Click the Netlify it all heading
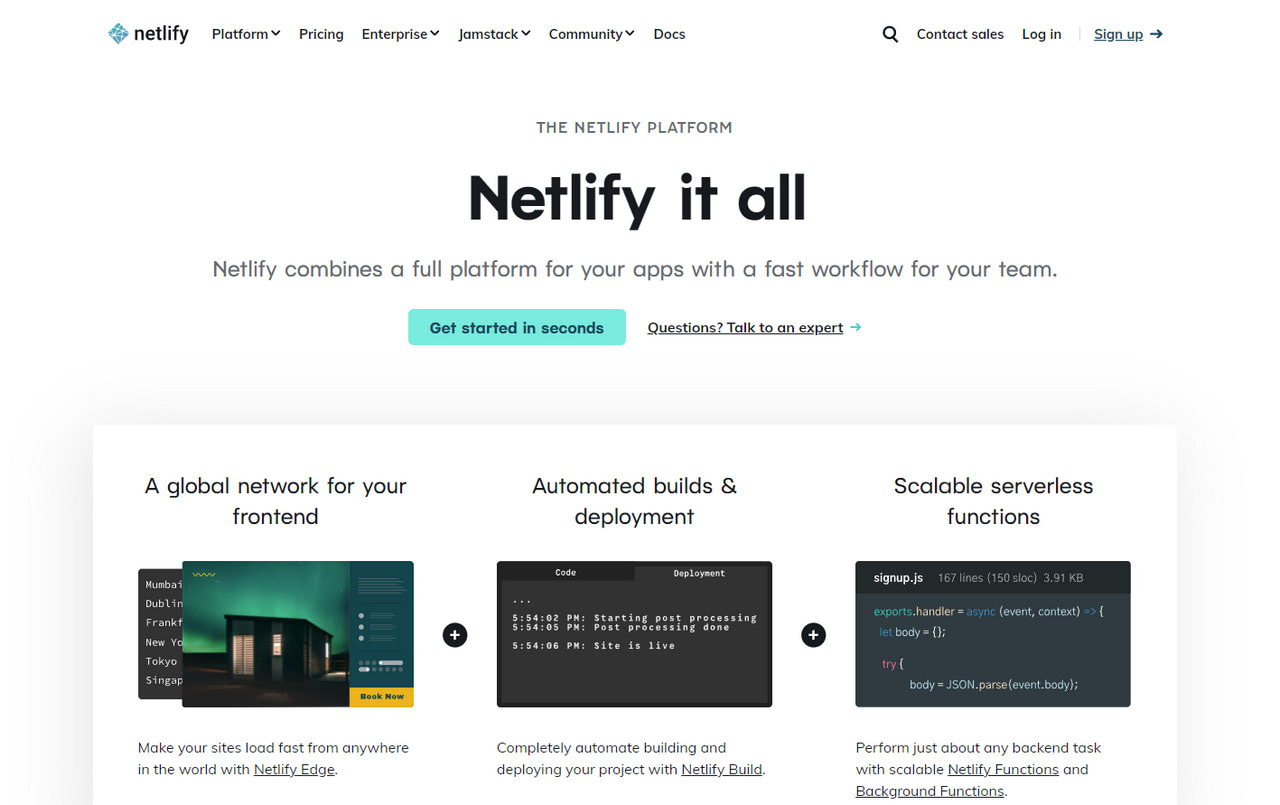Screen dimensions: 1280x805 [x=637, y=197]
